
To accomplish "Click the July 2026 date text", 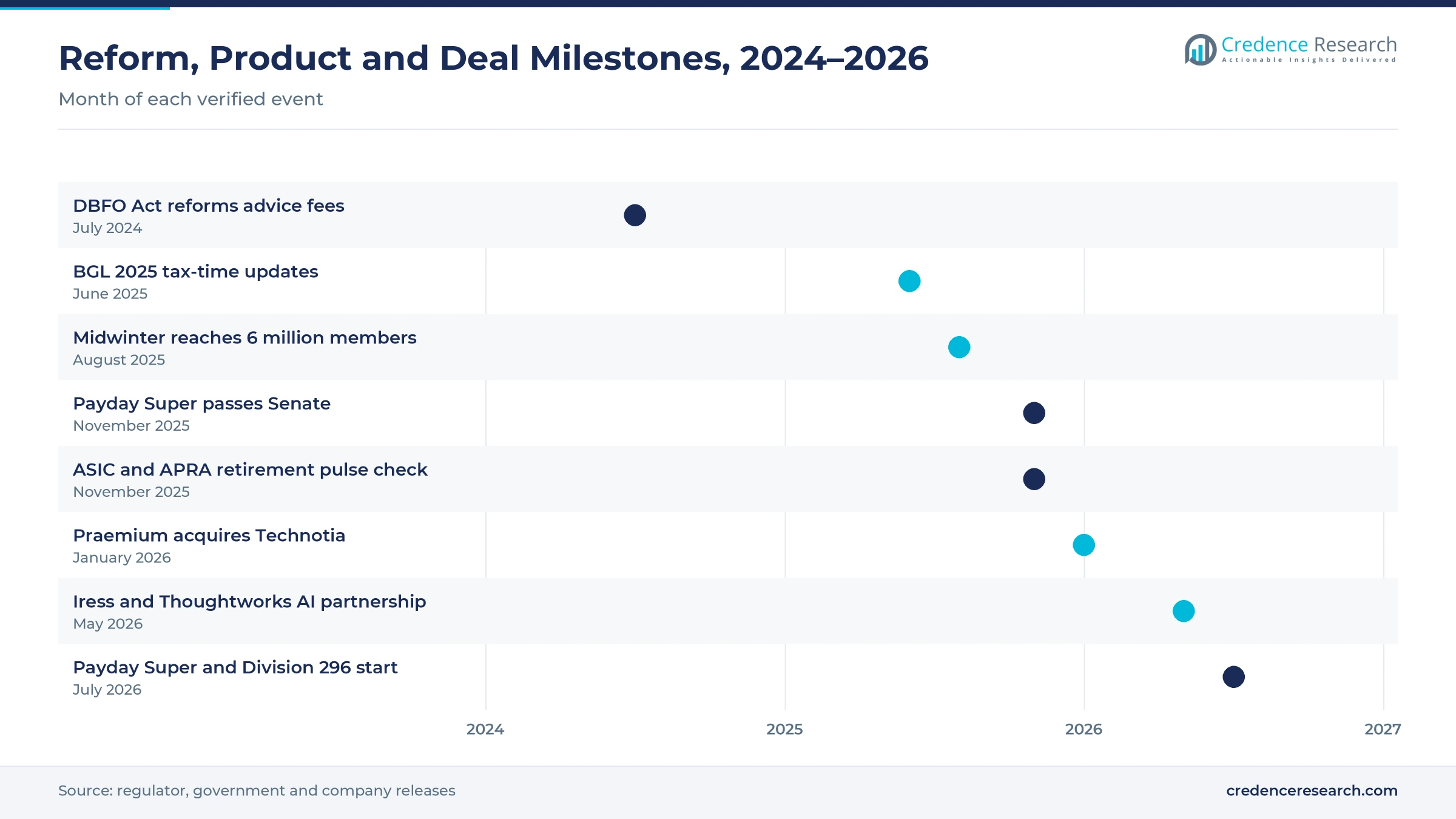I will 107,690.
